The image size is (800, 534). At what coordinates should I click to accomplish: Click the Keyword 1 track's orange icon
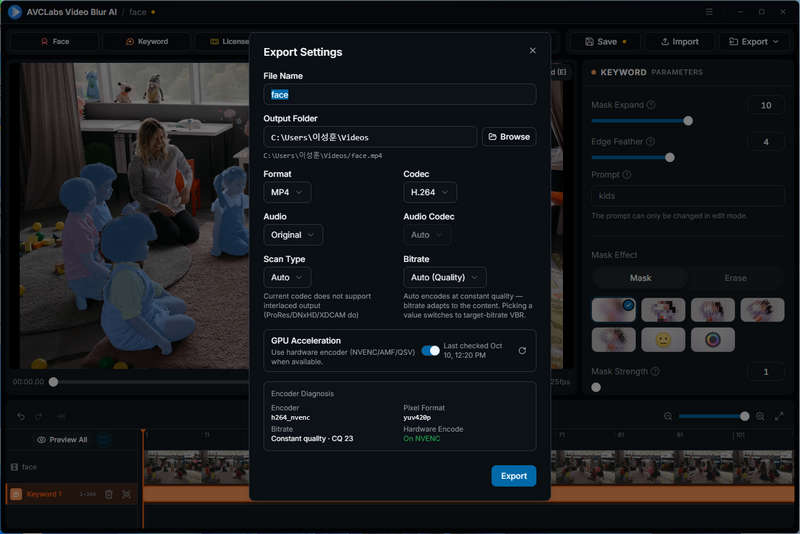pos(16,494)
